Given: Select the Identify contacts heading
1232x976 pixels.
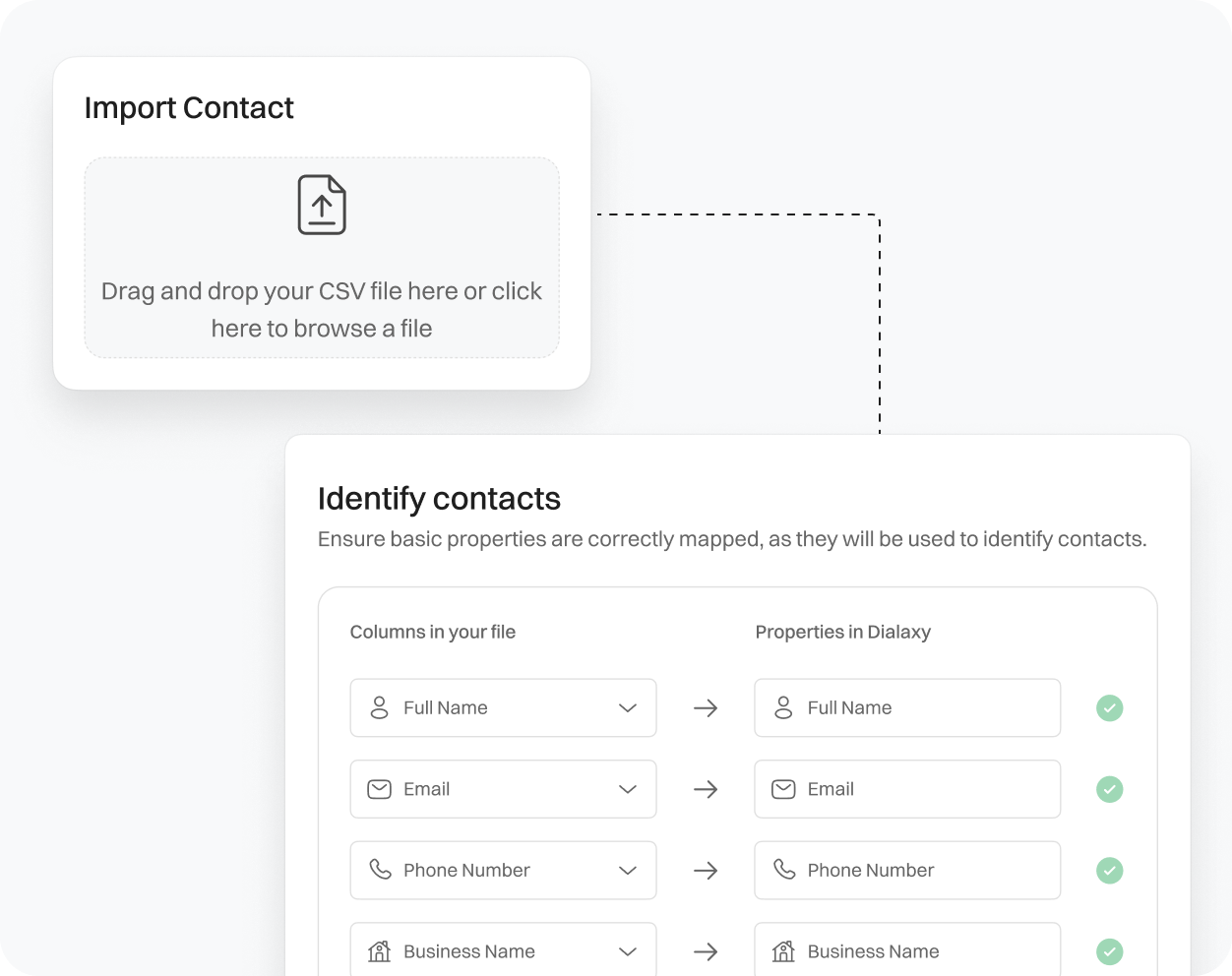Looking at the screenshot, I should pyautogui.click(x=439, y=499).
